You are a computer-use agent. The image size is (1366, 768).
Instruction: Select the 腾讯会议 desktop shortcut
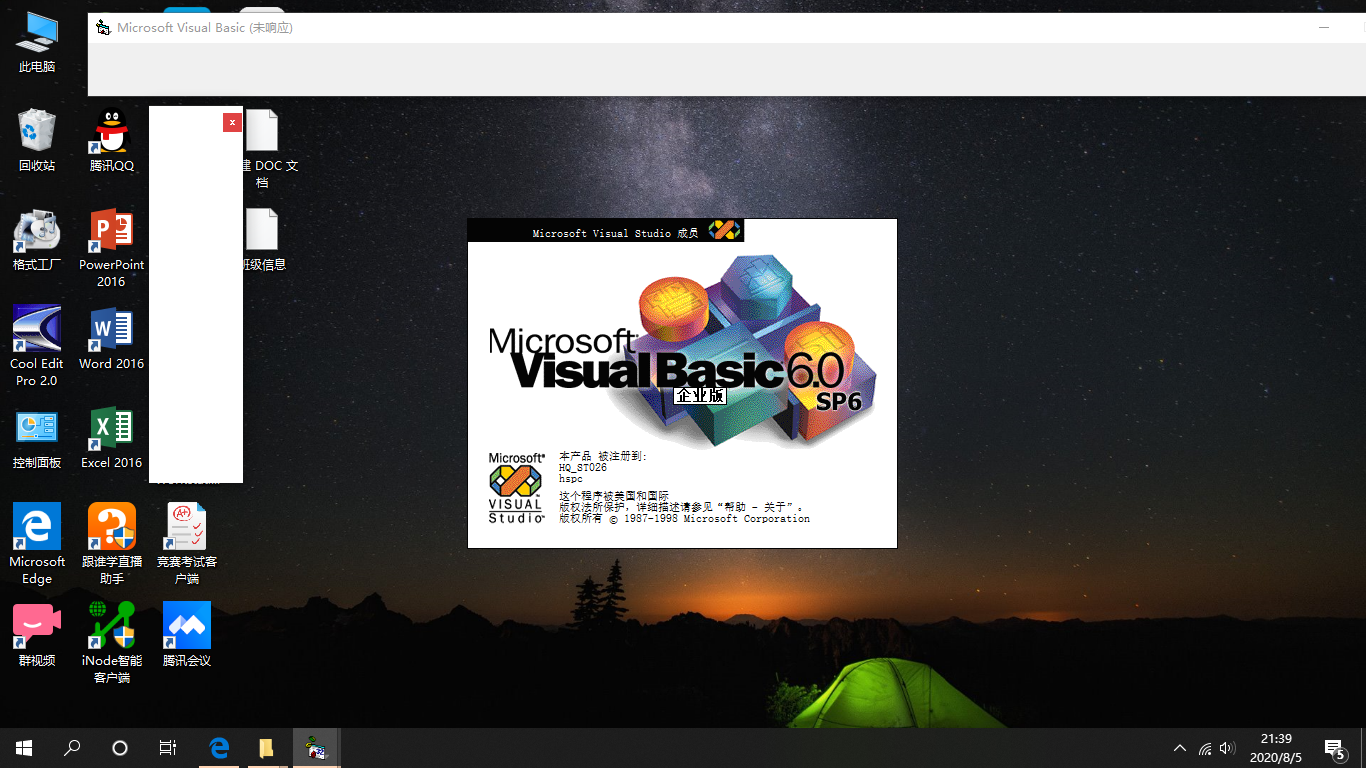click(187, 635)
